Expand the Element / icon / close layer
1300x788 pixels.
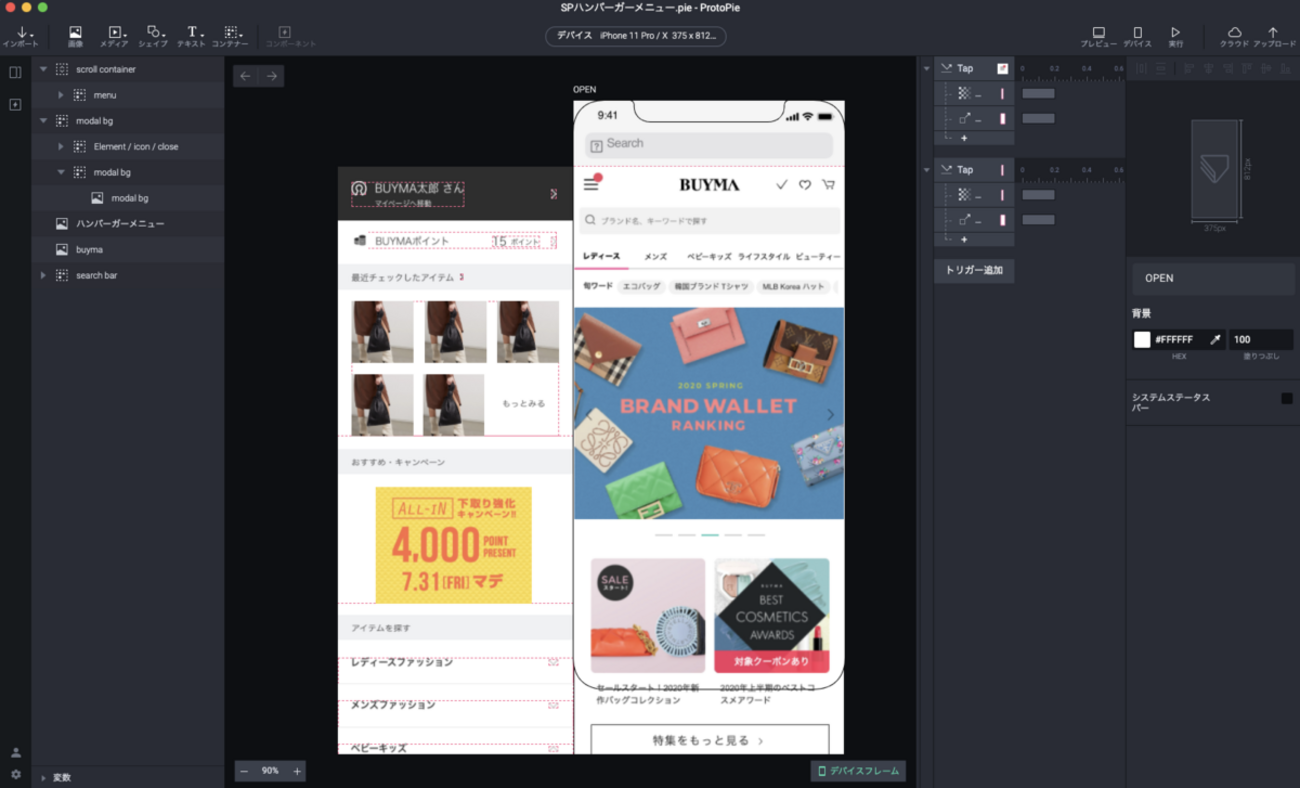point(61,147)
